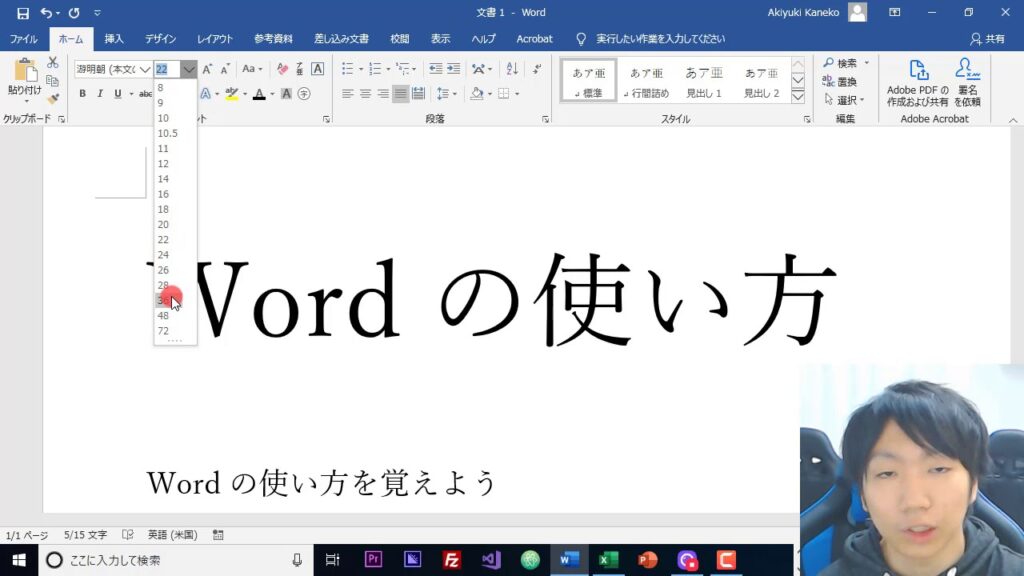Open the Line Spacing dropdown

pos(447,94)
